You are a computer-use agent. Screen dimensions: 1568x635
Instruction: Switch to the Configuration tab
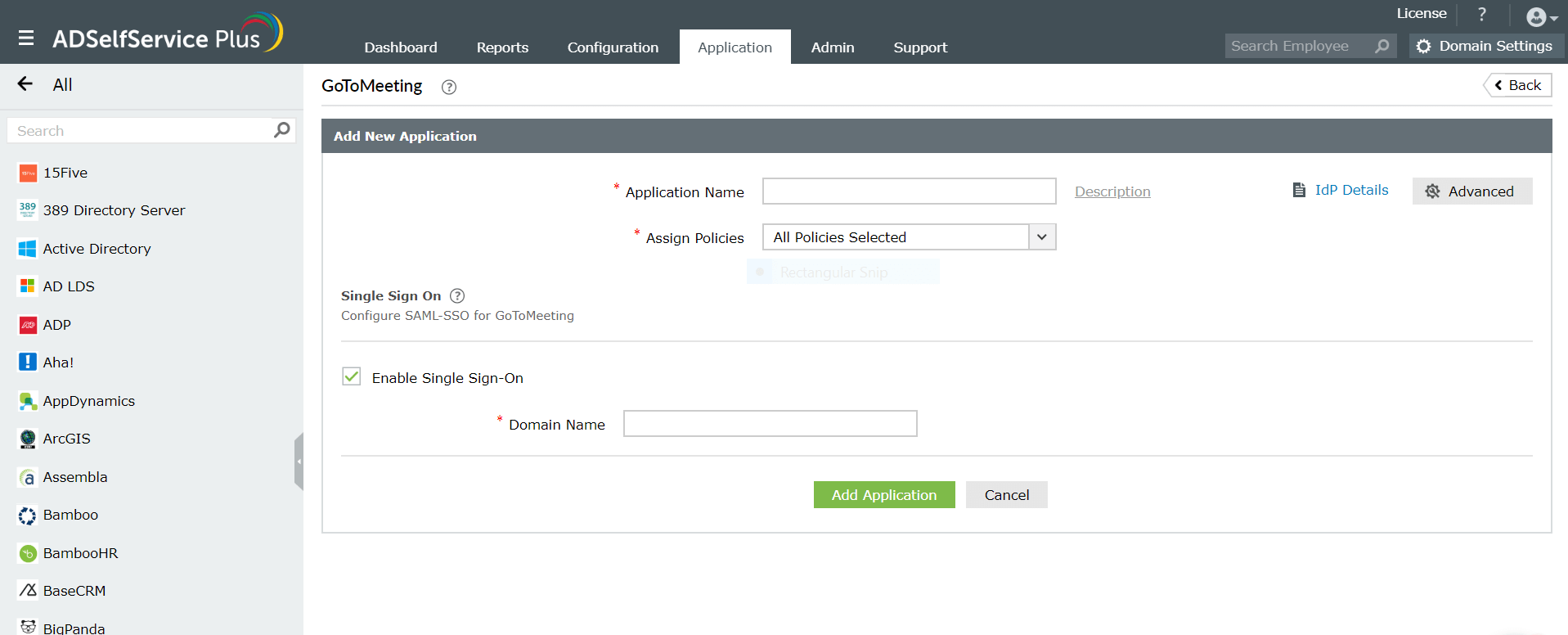613,47
